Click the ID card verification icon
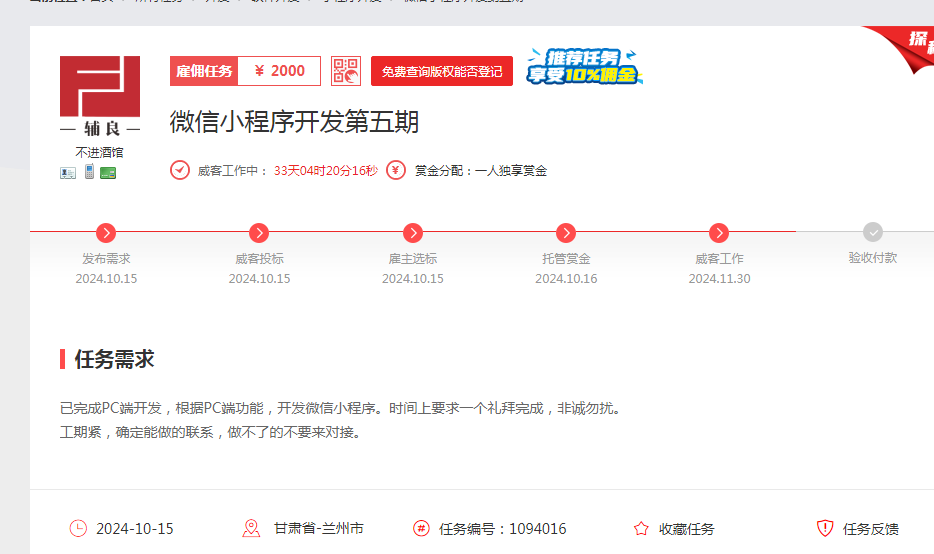Viewport: 934px width, 554px height. tap(68, 173)
